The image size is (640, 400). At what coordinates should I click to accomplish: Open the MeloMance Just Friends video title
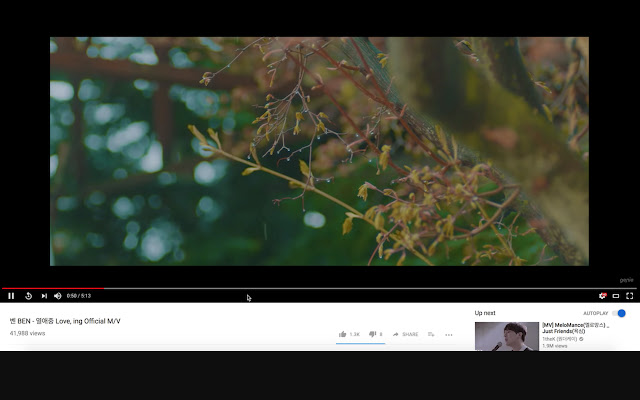pos(576,328)
